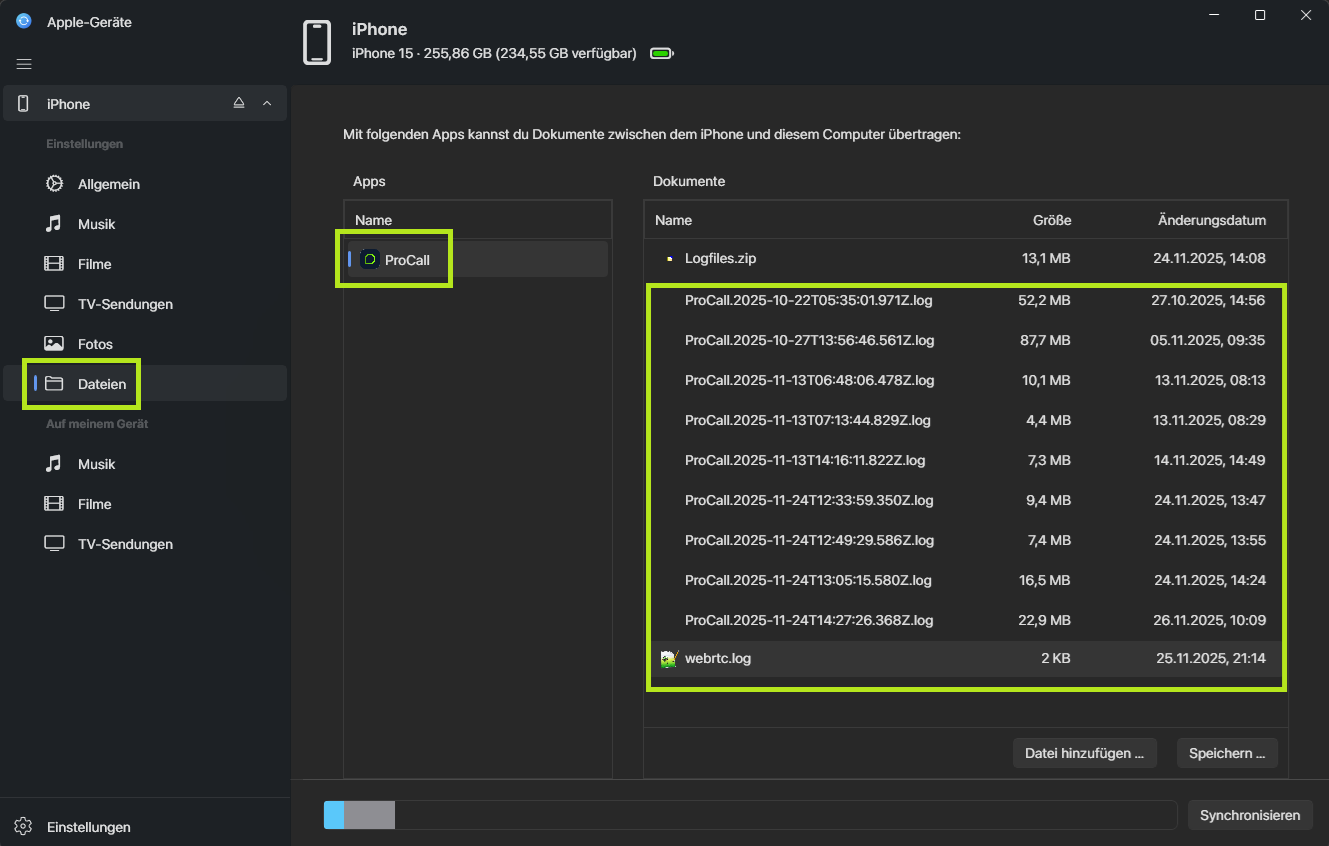Image resolution: width=1329 pixels, height=846 pixels.
Task: Click the Speichern button
Action: click(1226, 753)
